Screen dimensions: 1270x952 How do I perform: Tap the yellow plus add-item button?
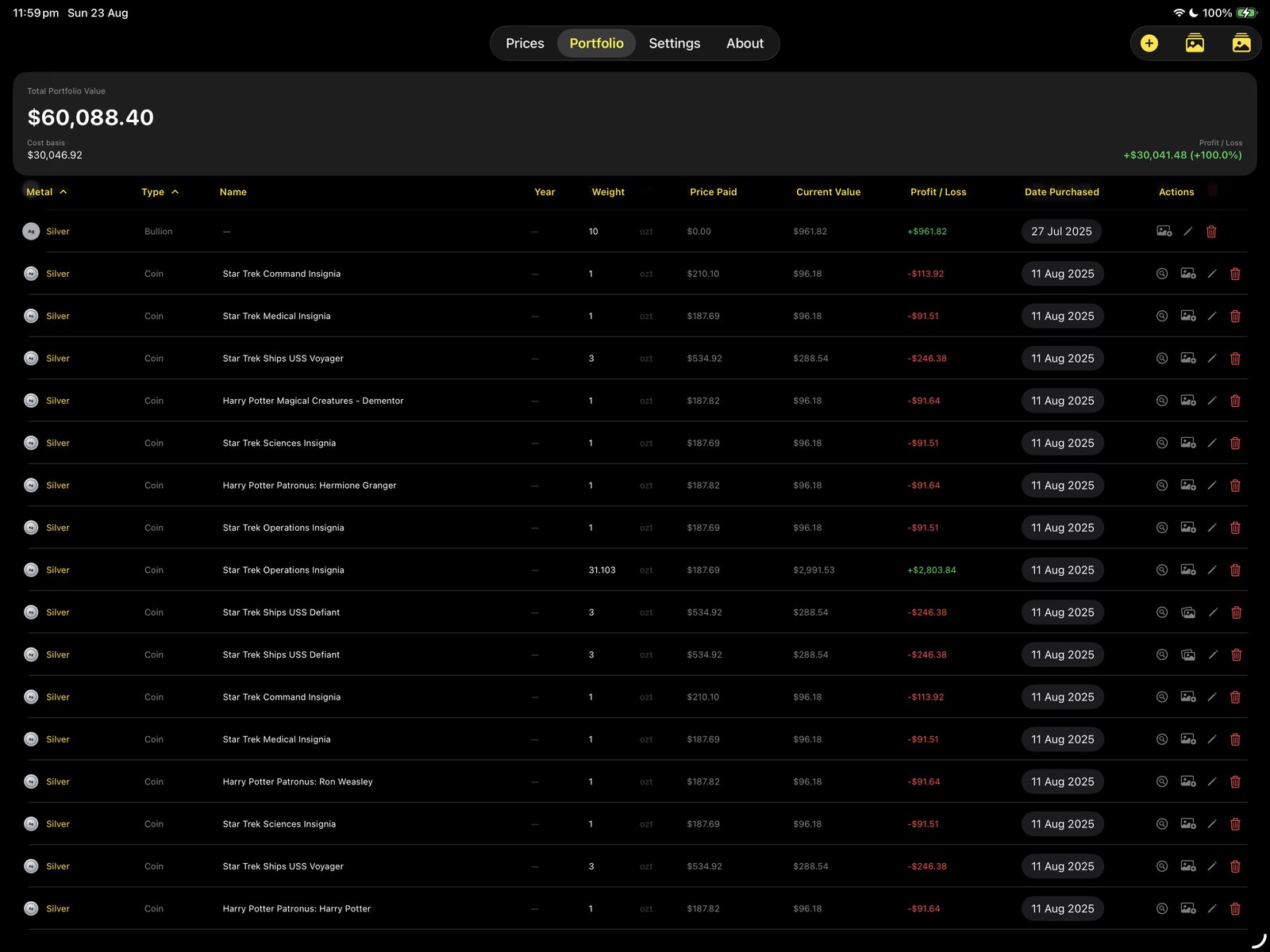coord(1149,44)
